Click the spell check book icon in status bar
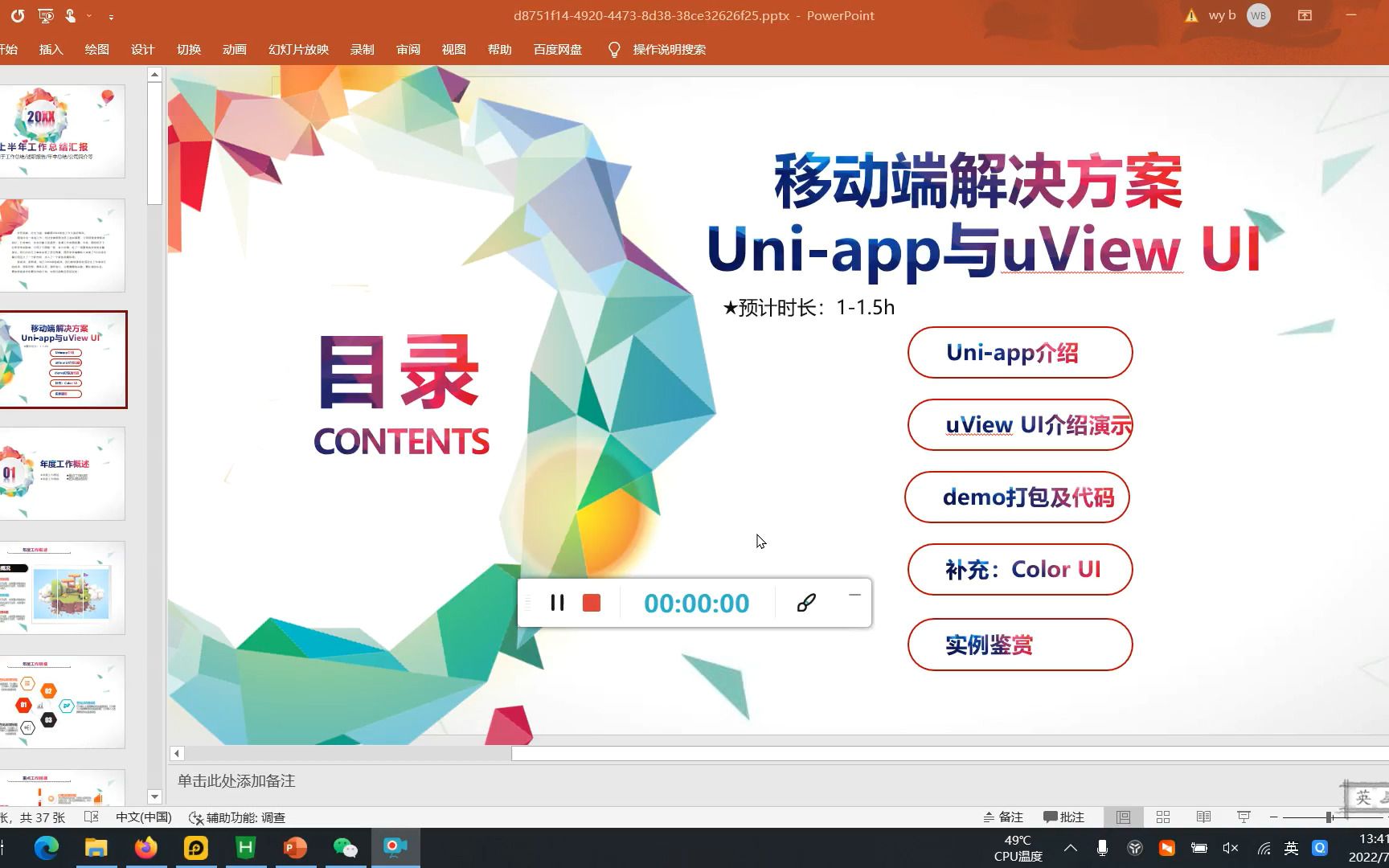This screenshot has width=1389, height=868. [92, 817]
